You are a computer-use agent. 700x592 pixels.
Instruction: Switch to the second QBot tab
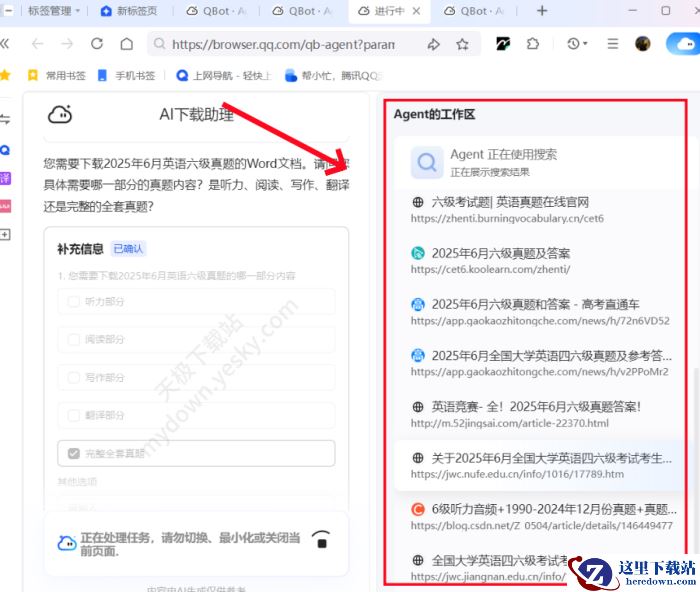click(302, 11)
